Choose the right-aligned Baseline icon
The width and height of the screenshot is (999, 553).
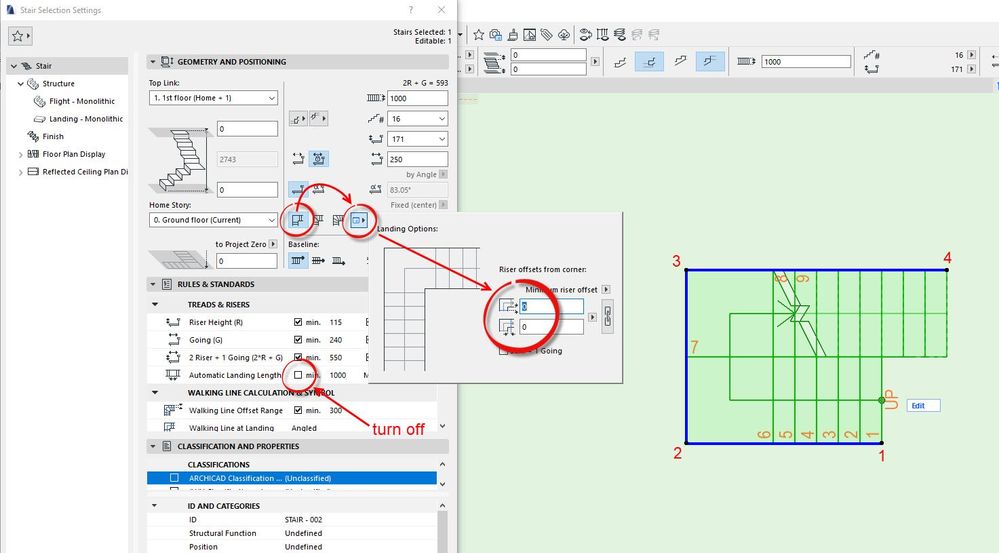click(338, 261)
